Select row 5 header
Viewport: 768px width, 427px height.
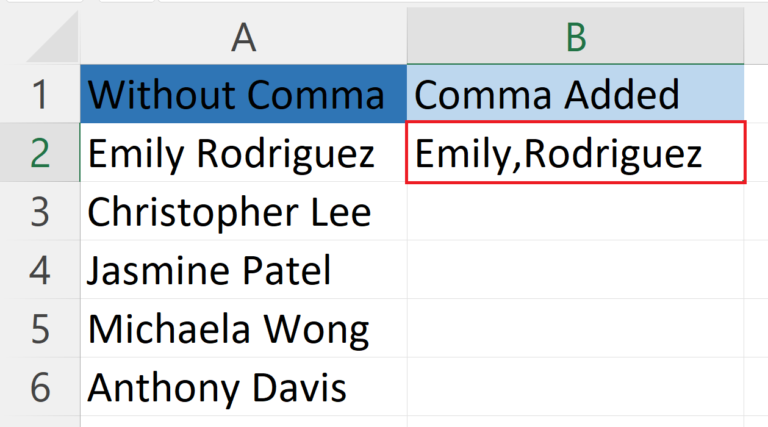[x=40, y=329]
